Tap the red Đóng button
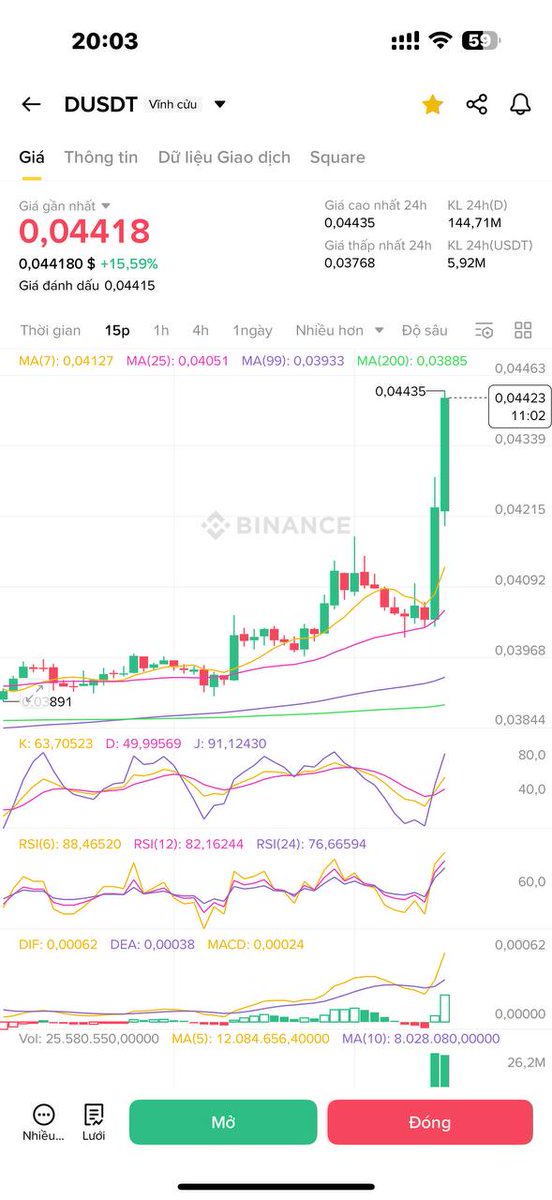 [430, 1122]
